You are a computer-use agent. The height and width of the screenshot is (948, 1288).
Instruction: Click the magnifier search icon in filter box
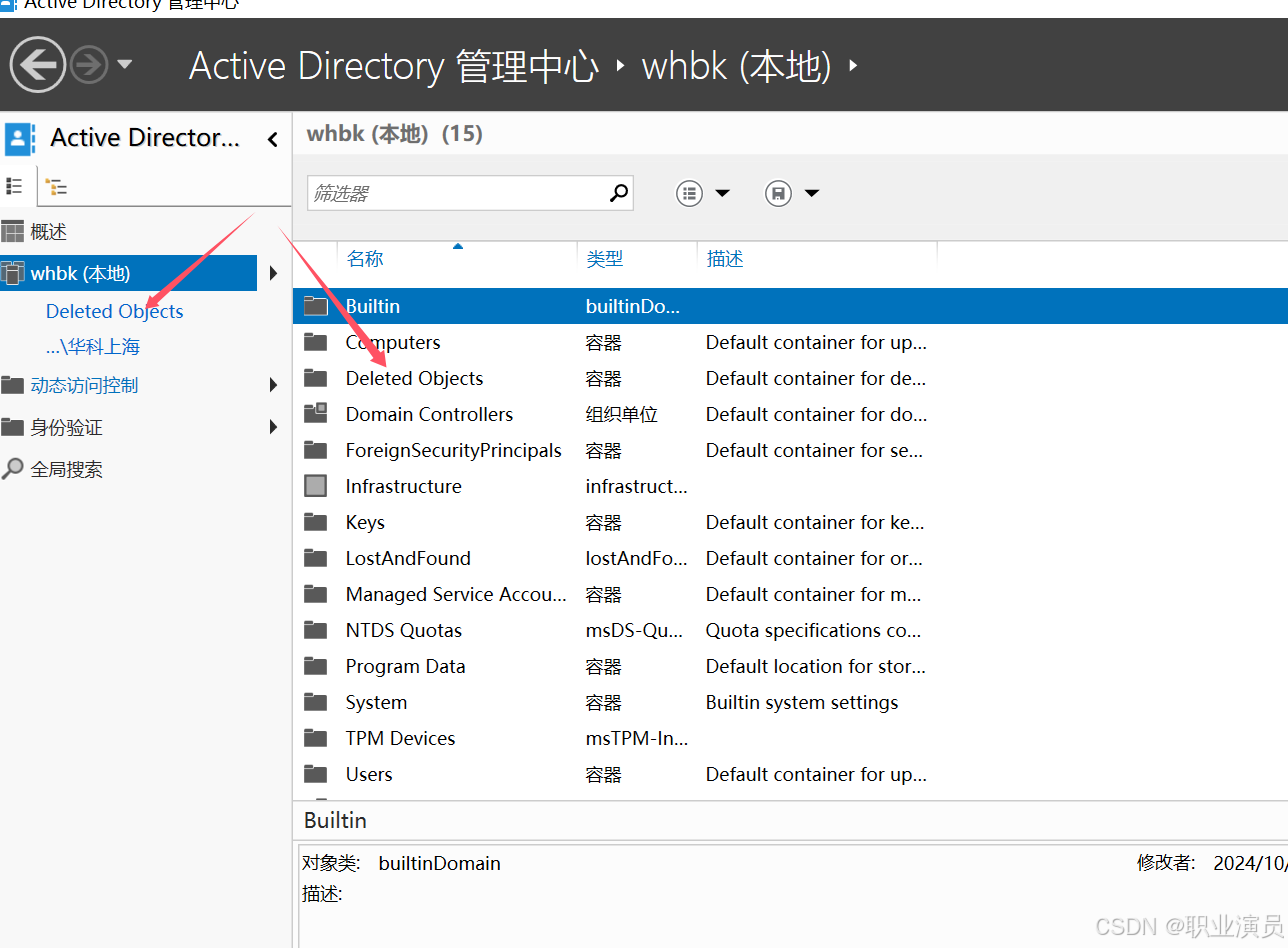[x=619, y=192]
